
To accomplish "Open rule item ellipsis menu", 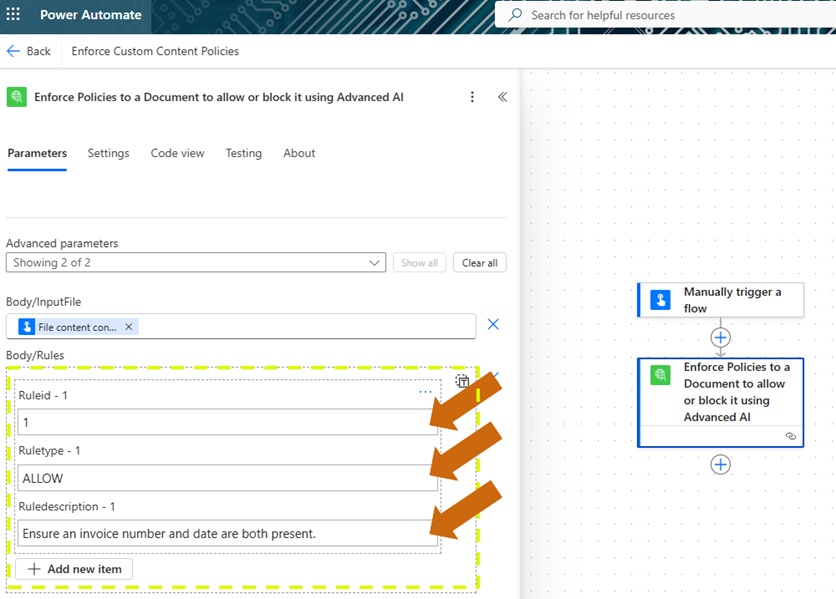I will (425, 393).
